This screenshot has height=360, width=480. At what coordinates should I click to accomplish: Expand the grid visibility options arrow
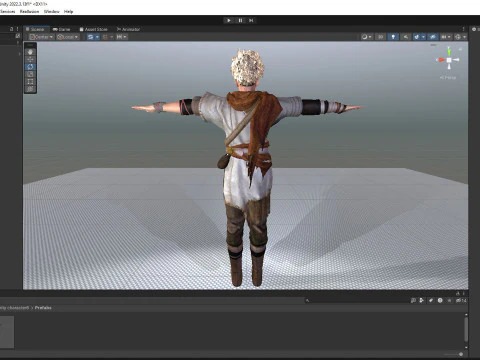pos(97,37)
